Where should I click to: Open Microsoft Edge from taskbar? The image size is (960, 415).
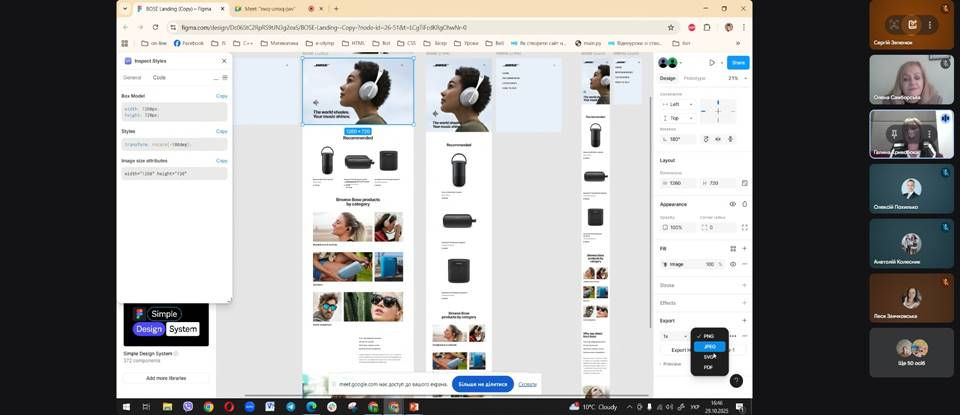tap(311, 406)
